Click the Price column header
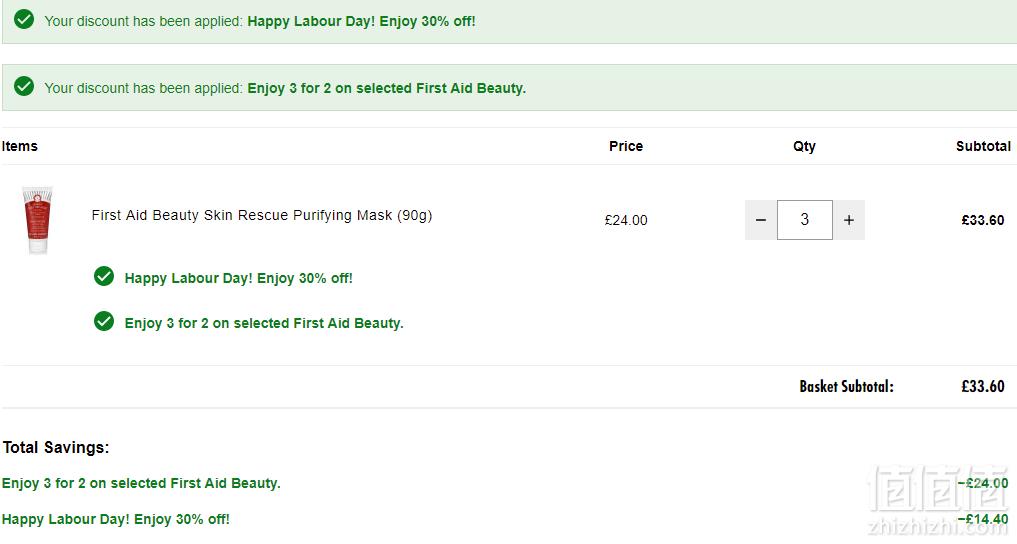1017x544 pixels. [x=626, y=147]
